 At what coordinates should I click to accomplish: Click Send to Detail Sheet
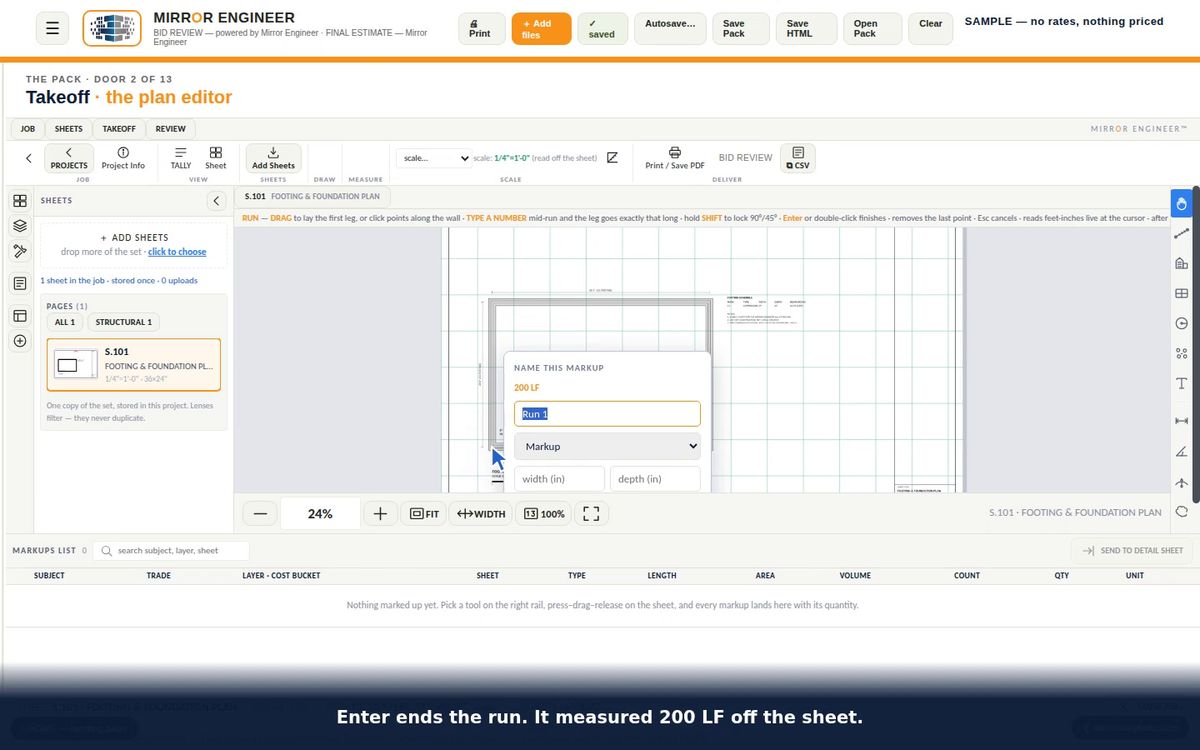[x=1131, y=551]
